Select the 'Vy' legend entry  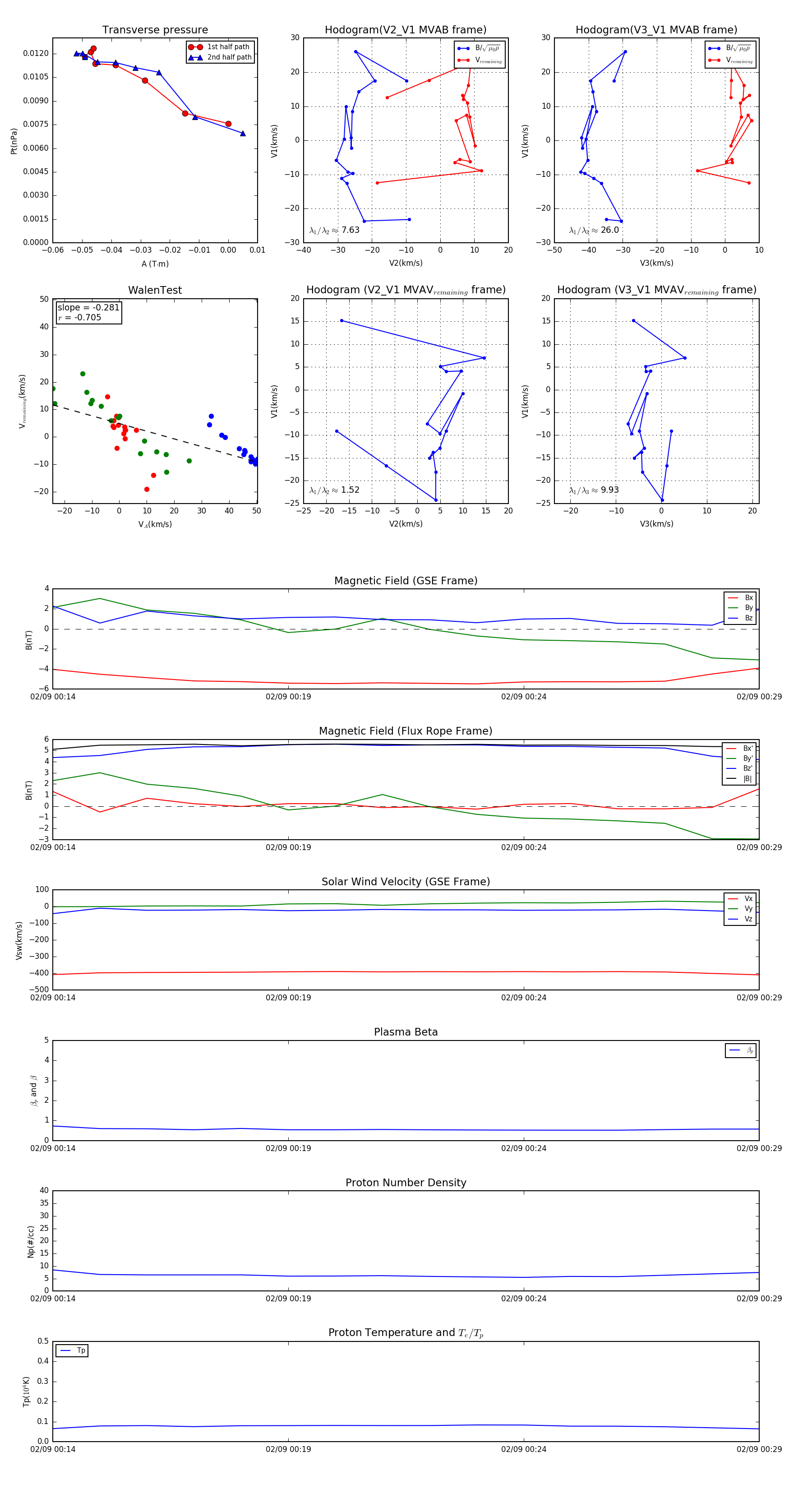tap(740, 909)
